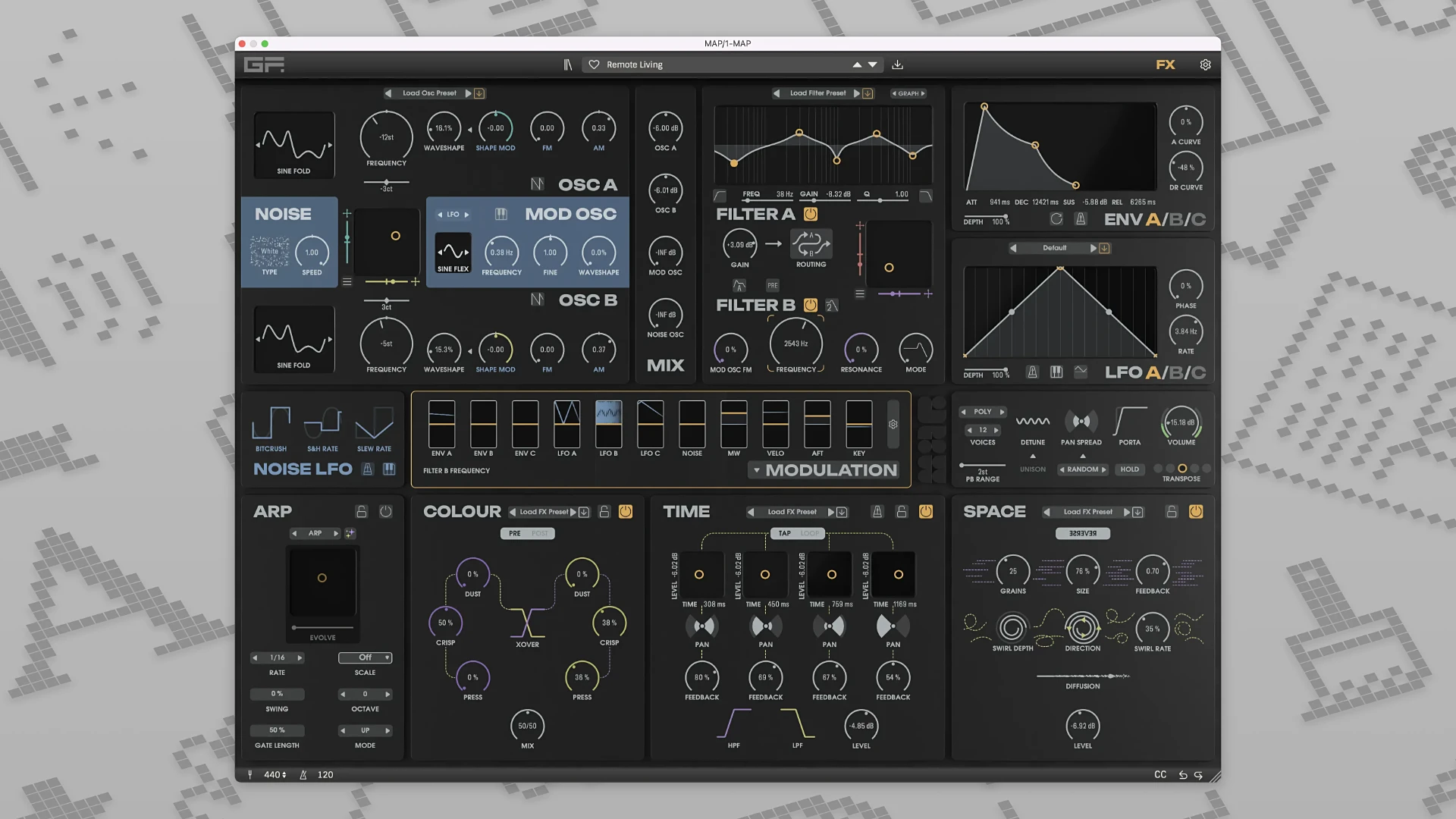
Task: Toggle the COLOUR effect power button
Action: pyautogui.click(x=626, y=512)
